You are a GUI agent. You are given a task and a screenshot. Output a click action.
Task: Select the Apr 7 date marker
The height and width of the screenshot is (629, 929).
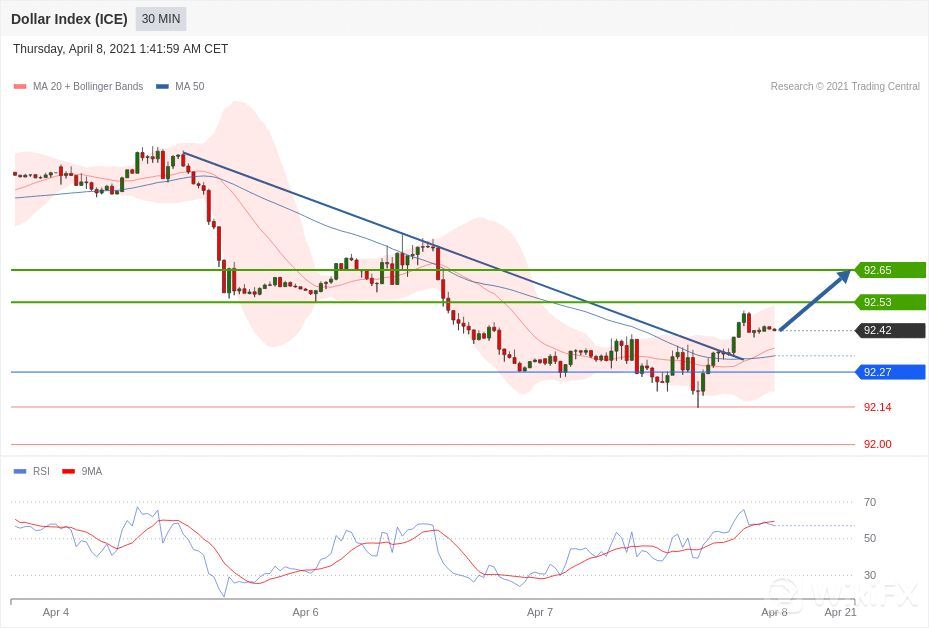coord(540,611)
